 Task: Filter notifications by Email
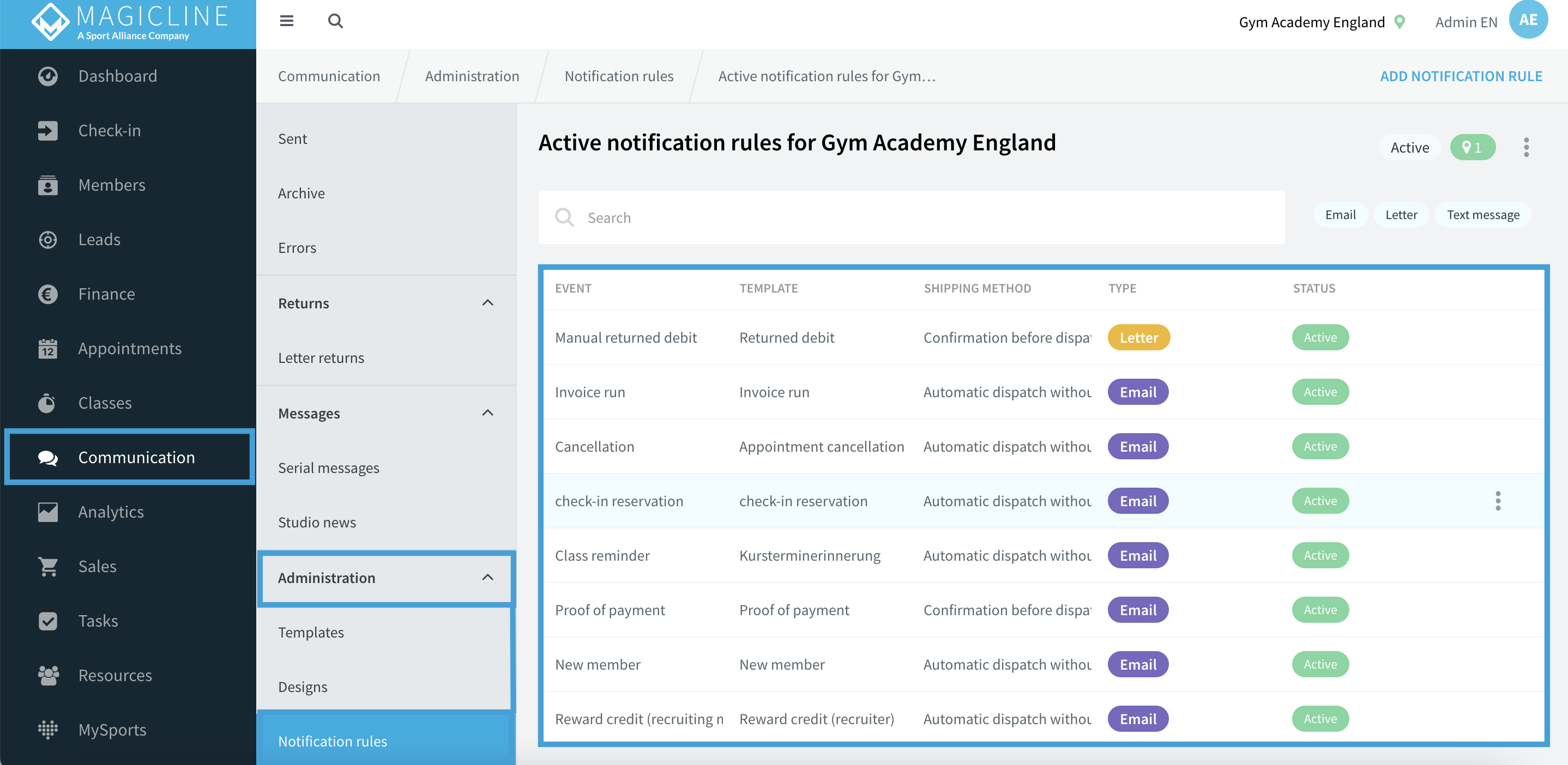(x=1340, y=214)
